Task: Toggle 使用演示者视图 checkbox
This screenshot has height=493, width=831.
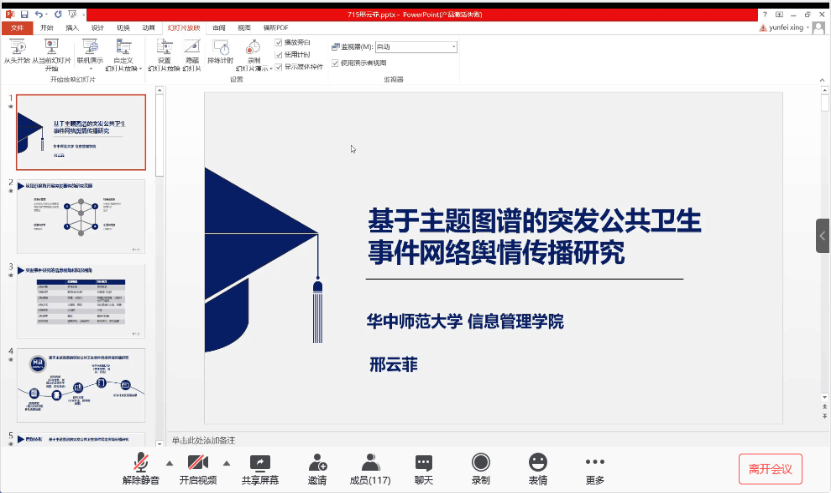Action: tap(335, 62)
